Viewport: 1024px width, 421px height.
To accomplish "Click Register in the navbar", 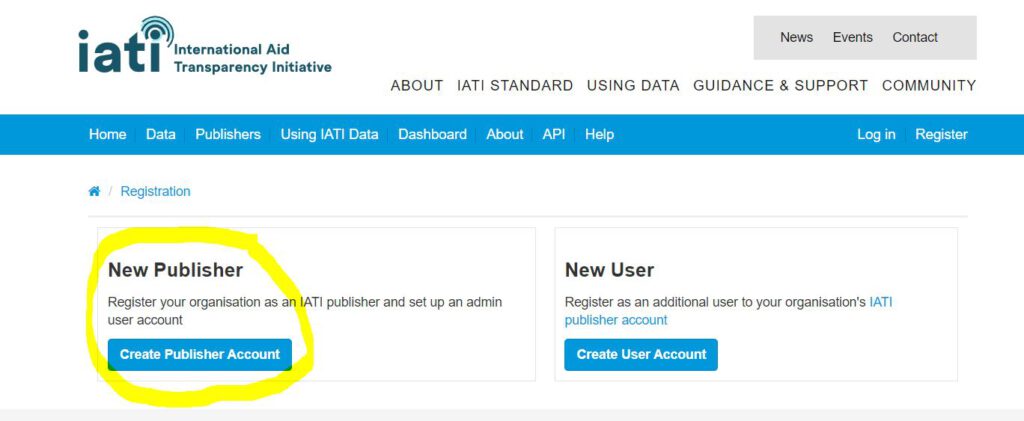I will point(941,134).
